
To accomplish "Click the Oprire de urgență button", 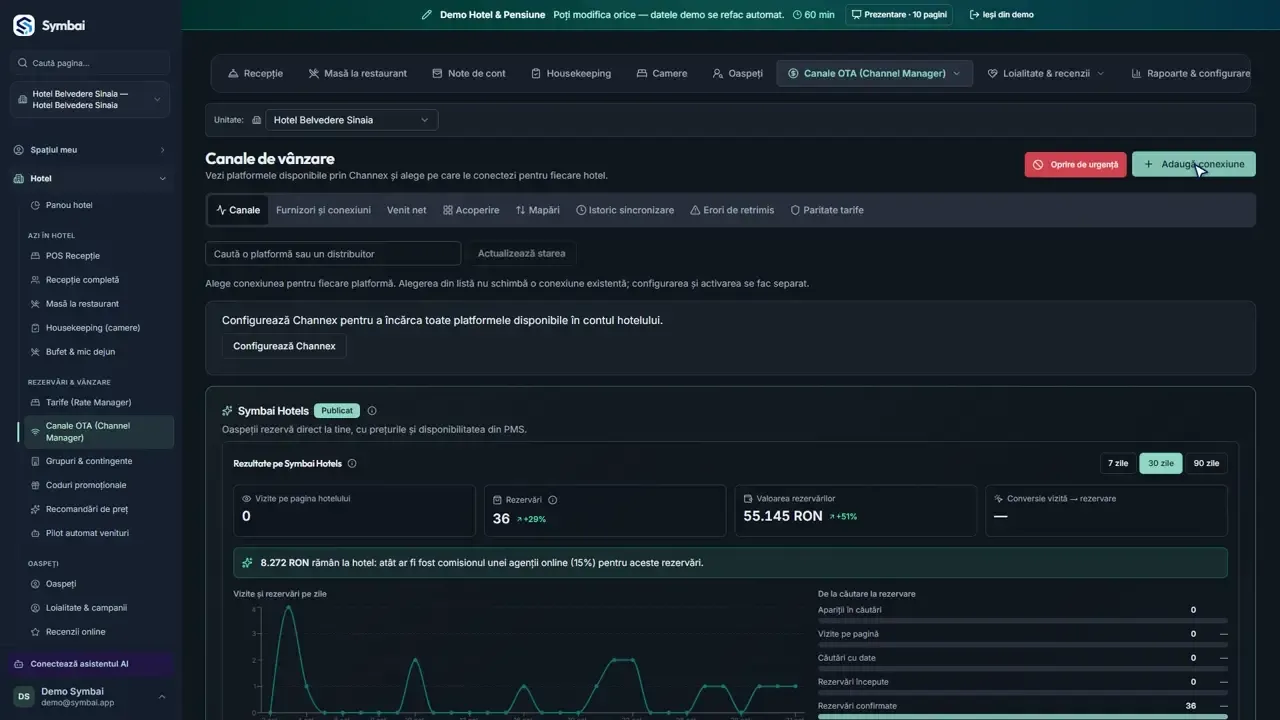I will tap(1075, 164).
